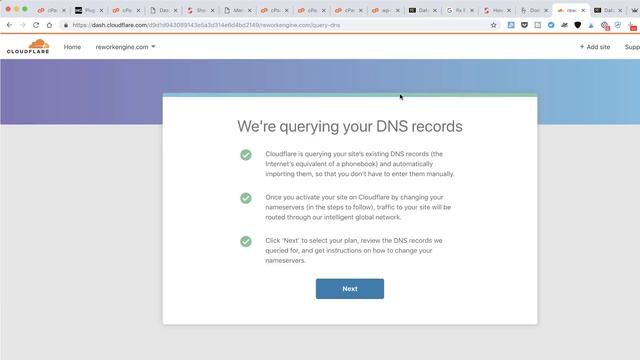The width and height of the screenshot is (640, 360).
Task: Click the paragraph starting 'Once you activate'
Action: [358, 207]
